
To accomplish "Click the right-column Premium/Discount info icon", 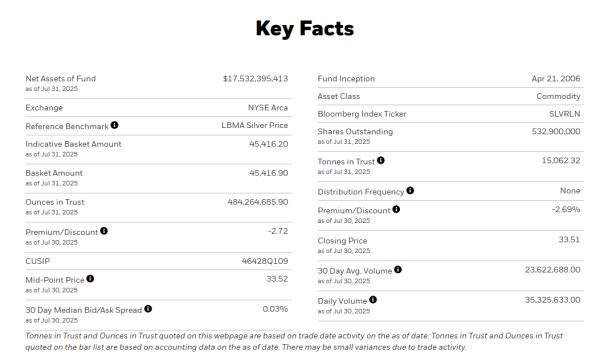I will pos(396,209).
